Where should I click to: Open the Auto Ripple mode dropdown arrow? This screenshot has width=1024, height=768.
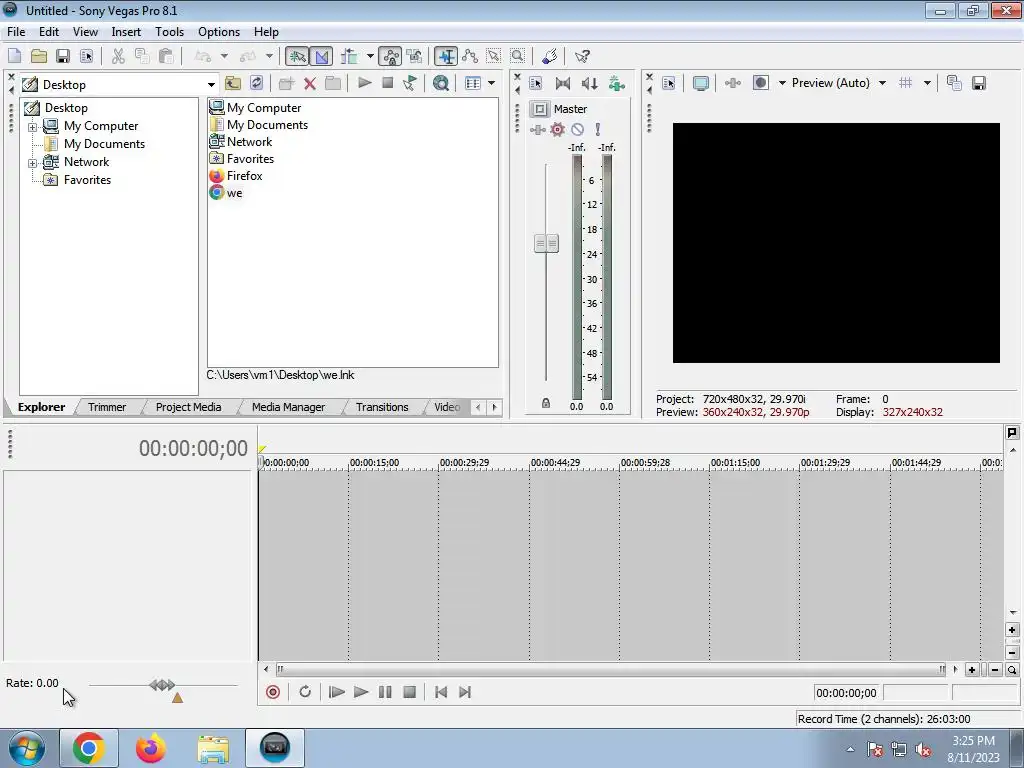370,56
